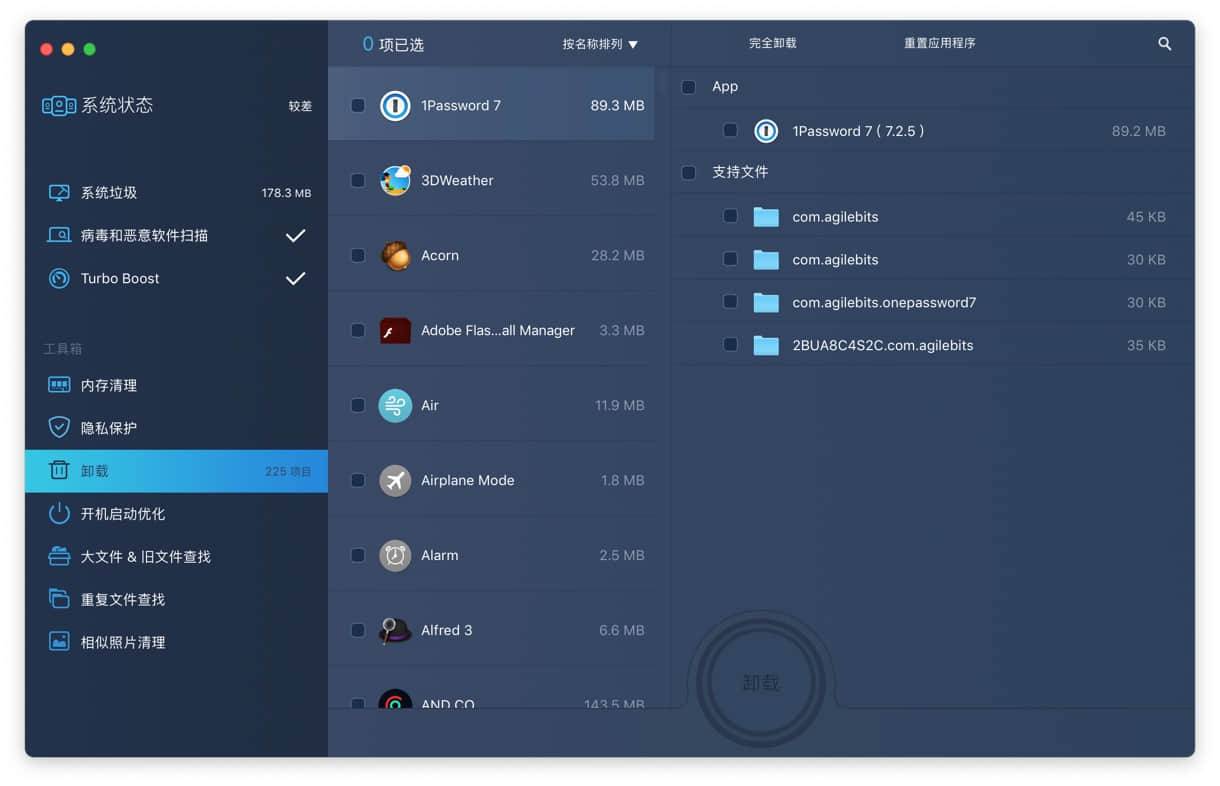1220x786 pixels.
Task: Check the 支持文件 group checkbox
Action: [x=688, y=173]
